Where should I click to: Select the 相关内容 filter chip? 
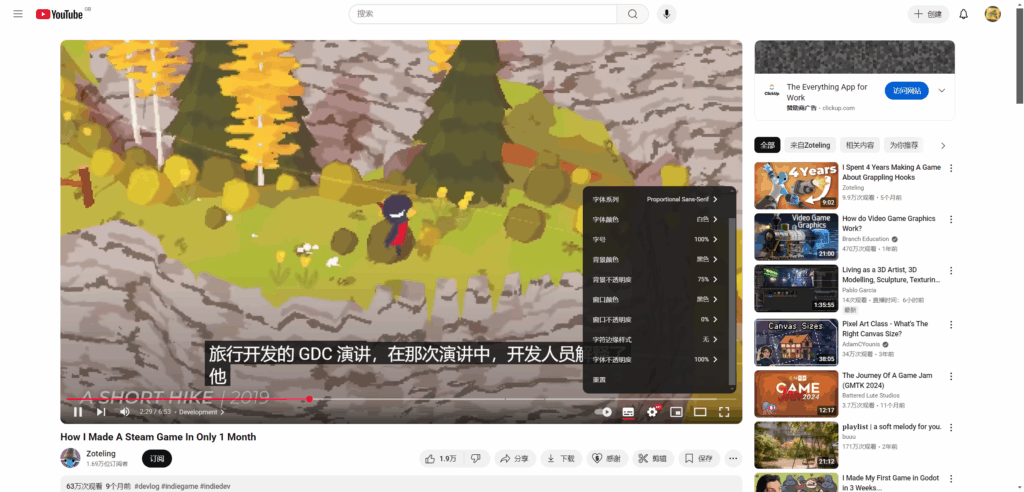[859, 145]
